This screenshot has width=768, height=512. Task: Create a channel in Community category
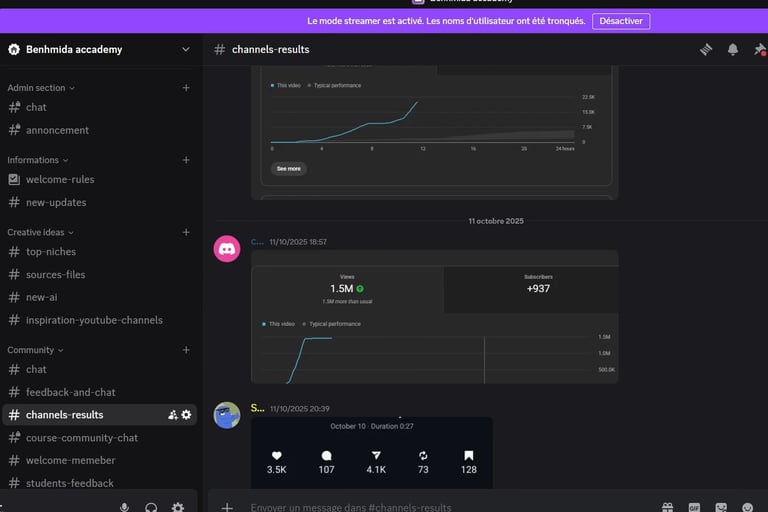point(186,350)
